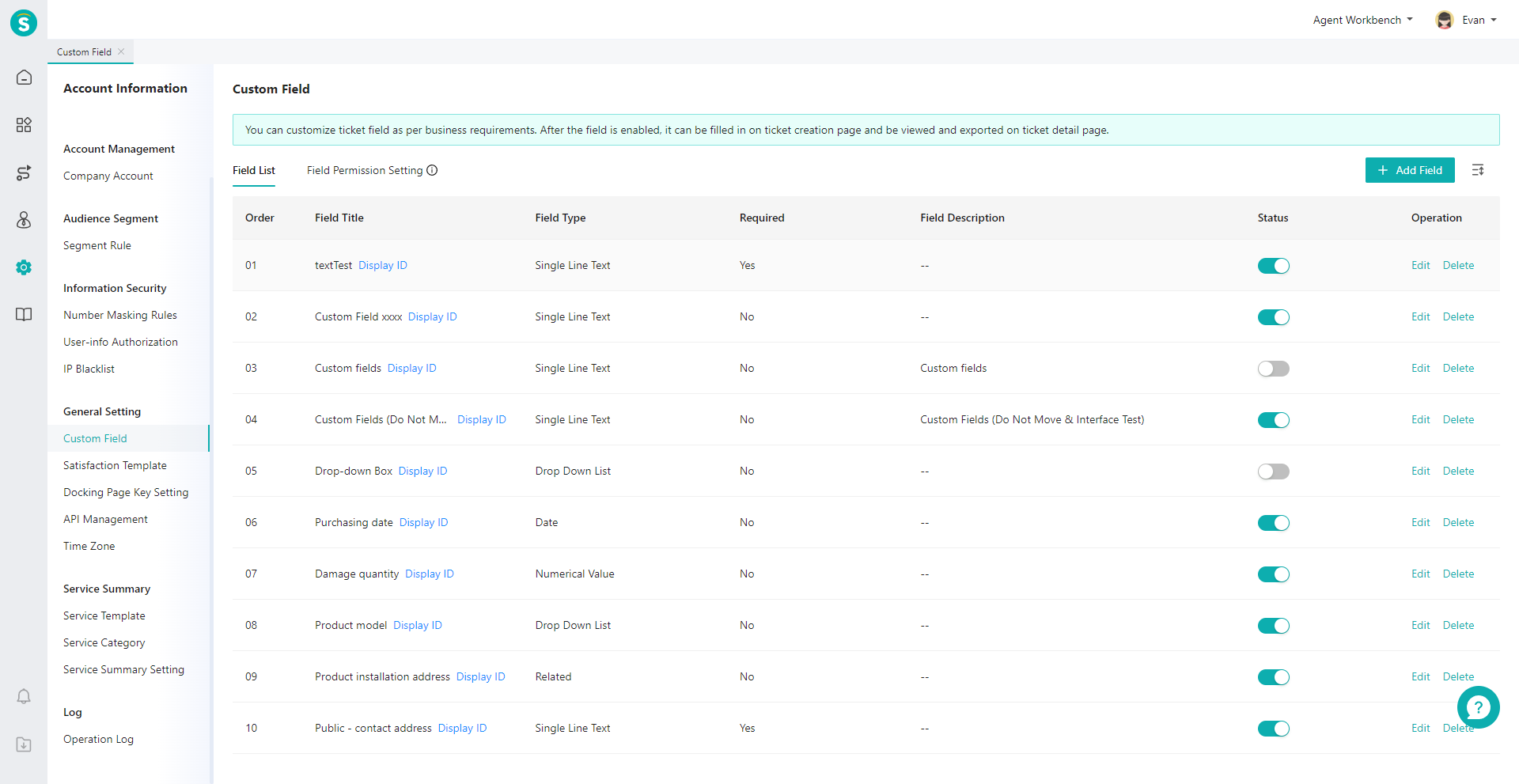The width and height of the screenshot is (1519, 784).
Task: Open API Management
Action: pos(105,519)
